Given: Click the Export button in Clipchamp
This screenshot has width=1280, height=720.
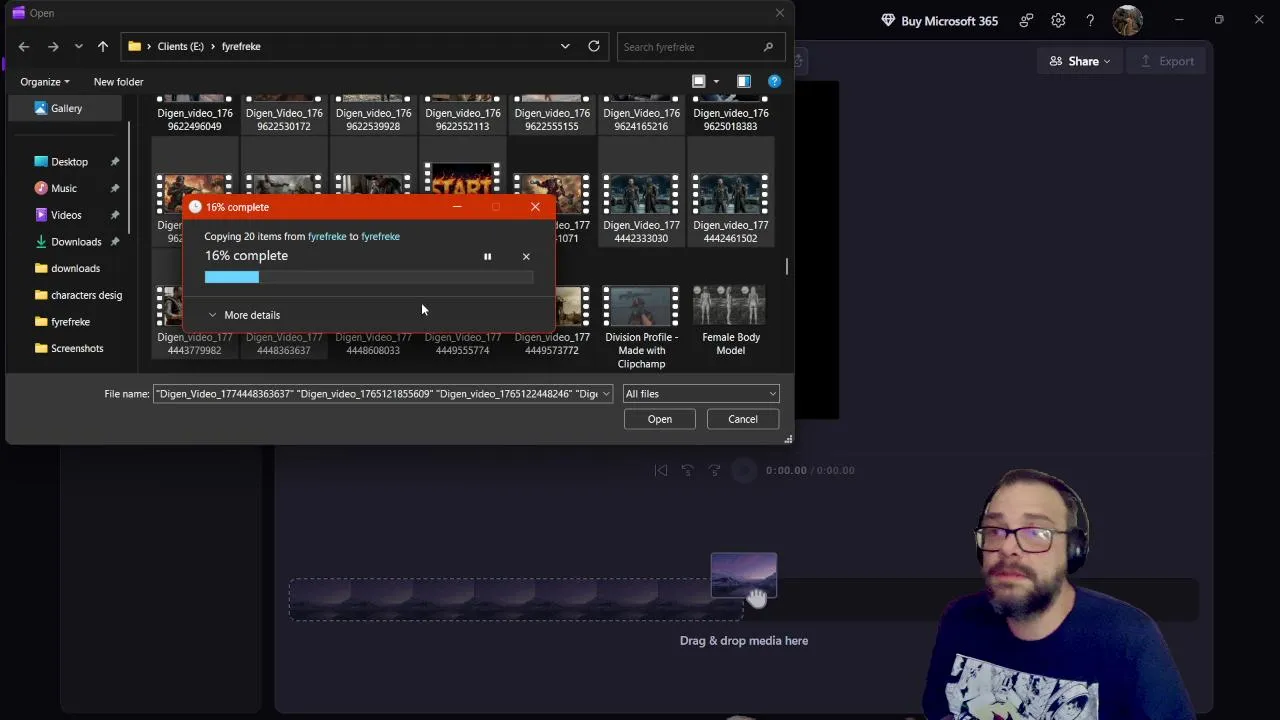Looking at the screenshot, I should [1167, 61].
